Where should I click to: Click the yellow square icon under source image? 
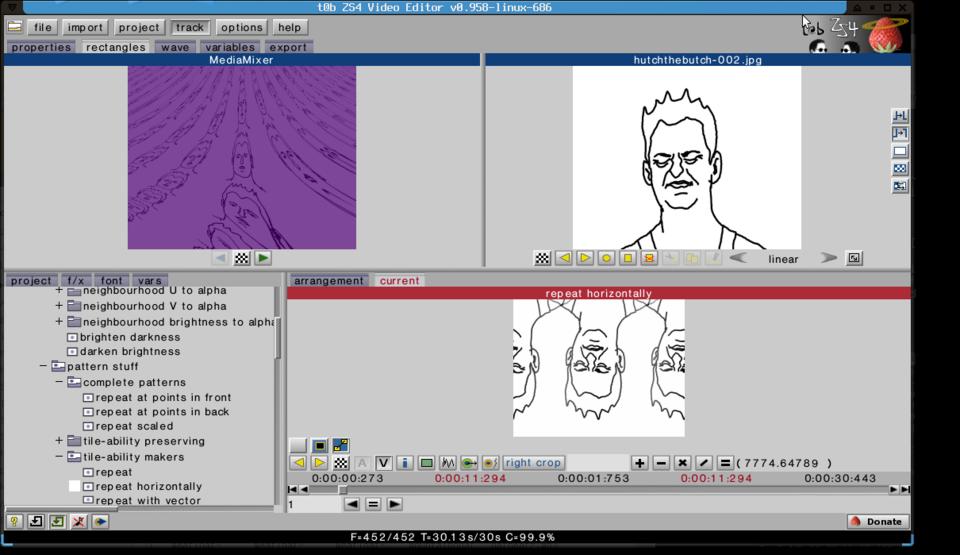[627, 258]
